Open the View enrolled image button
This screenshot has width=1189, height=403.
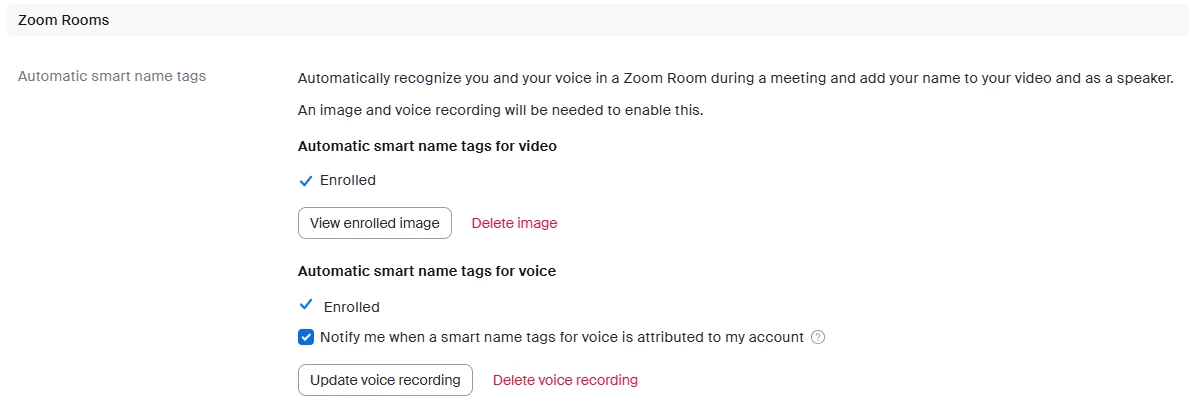pyautogui.click(x=375, y=223)
